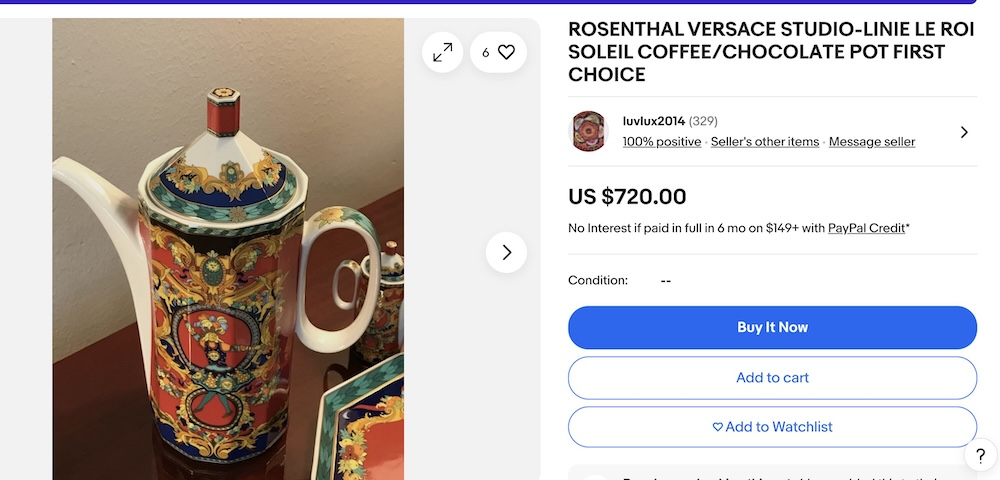The height and width of the screenshot is (480, 1000).
Task: Click the Message seller link
Action: tap(872, 142)
